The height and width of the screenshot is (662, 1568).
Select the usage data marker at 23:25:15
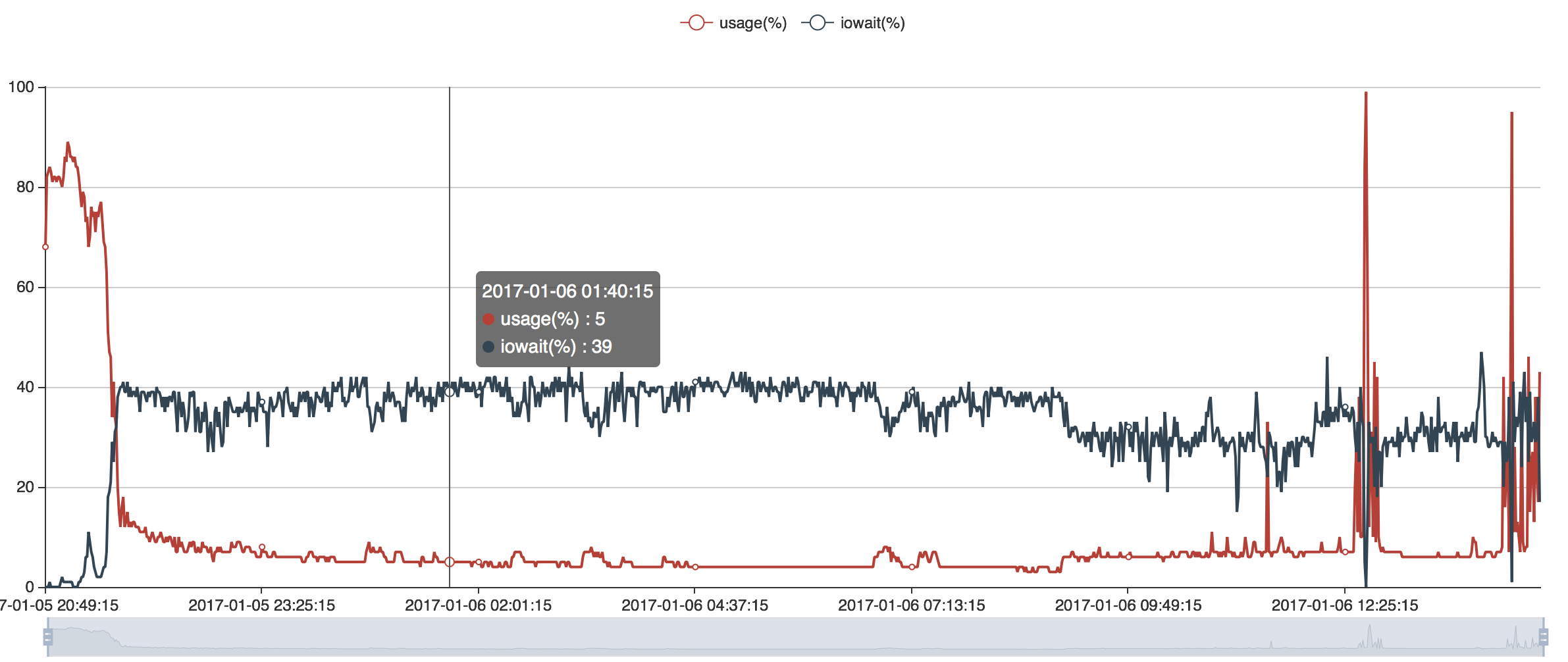[262, 547]
